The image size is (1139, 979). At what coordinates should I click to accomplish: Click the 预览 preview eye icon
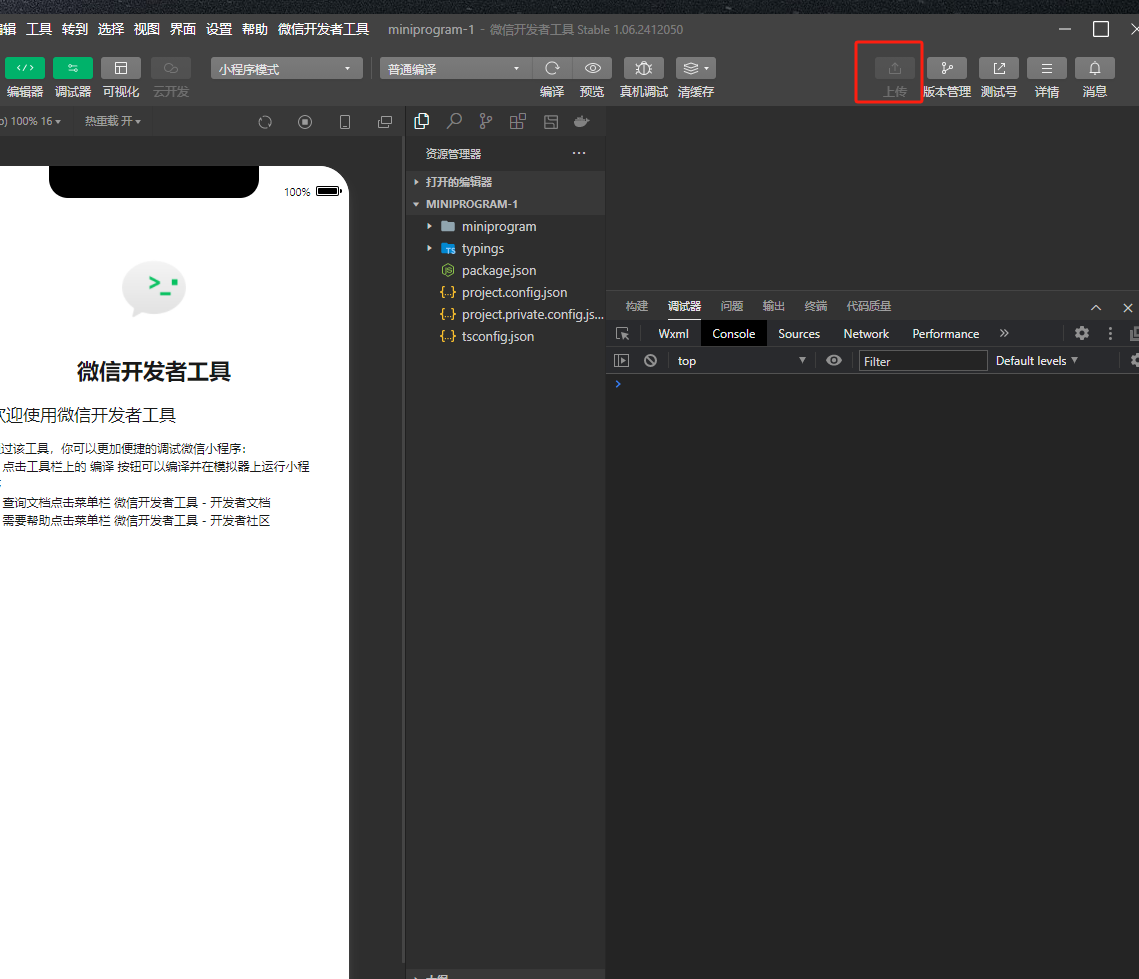pyautogui.click(x=592, y=68)
